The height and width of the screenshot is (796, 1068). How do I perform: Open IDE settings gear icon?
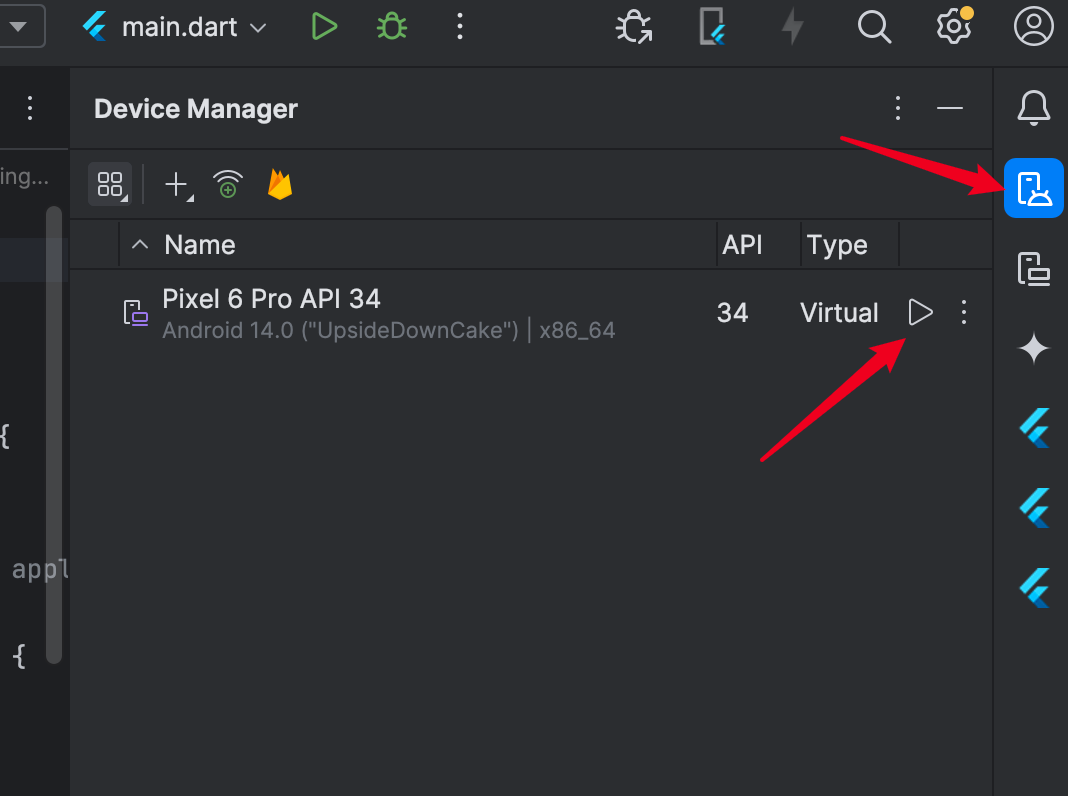[954, 27]
